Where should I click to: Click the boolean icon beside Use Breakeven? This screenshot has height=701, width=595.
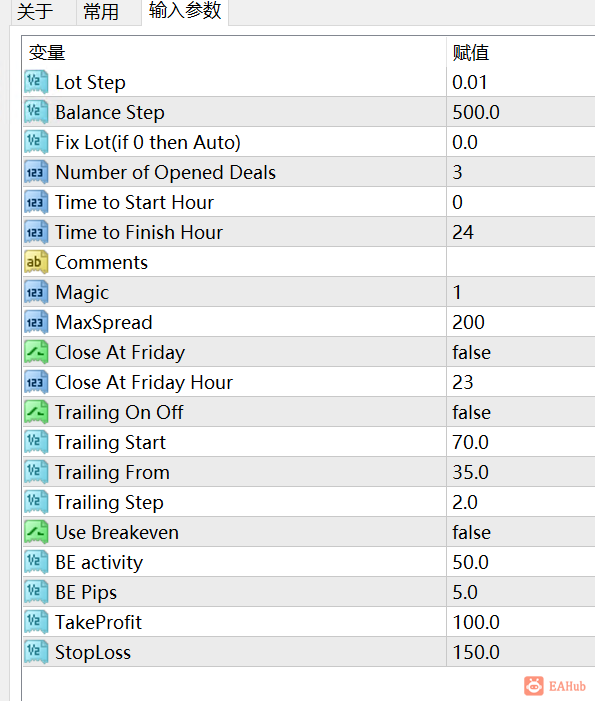[x=36, y=532]
